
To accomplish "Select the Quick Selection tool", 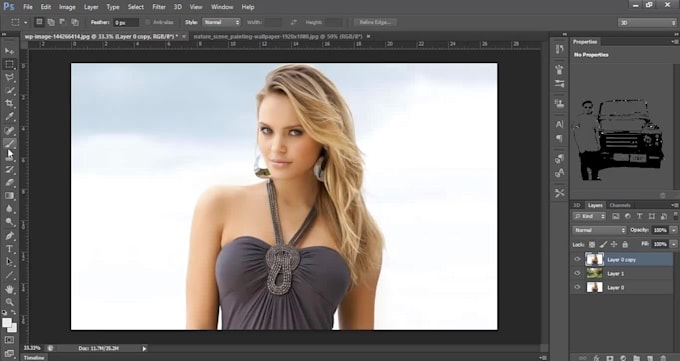I will pos(10,91).
